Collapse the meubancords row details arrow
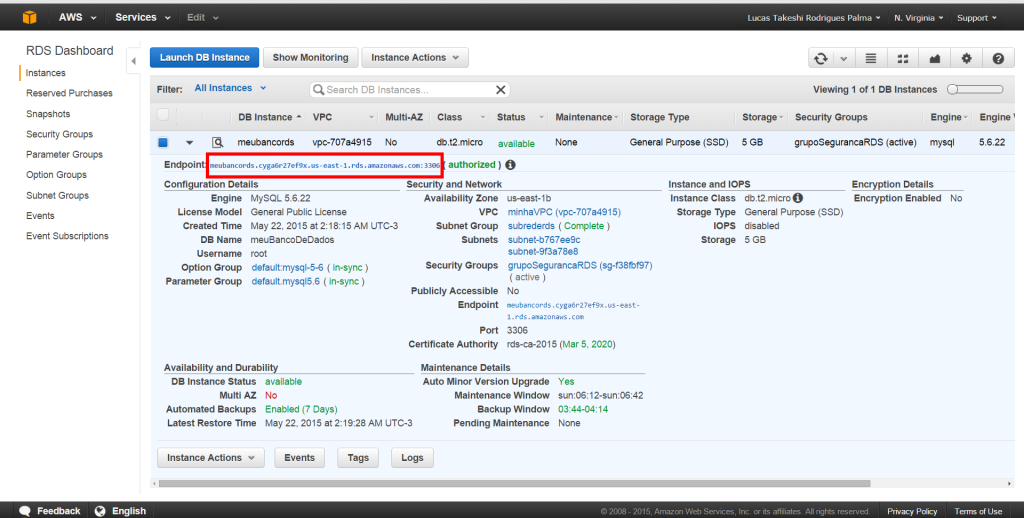Screen dimensions: 1024x518 pyautogui.click(x=189, y=143)
